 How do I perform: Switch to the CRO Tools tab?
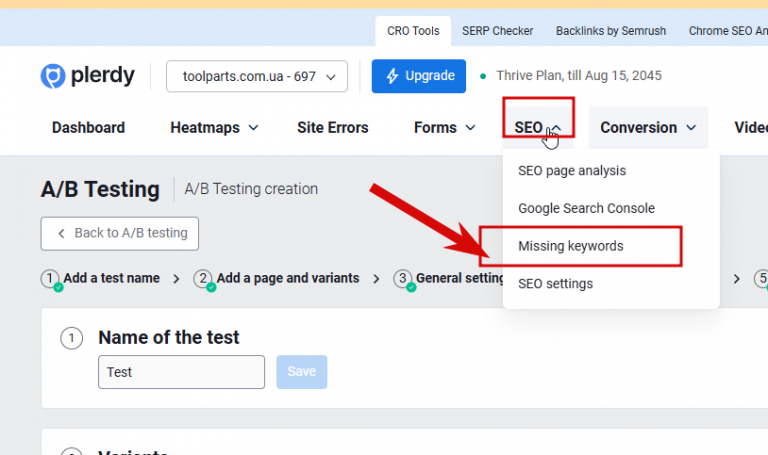click(413, 31)
